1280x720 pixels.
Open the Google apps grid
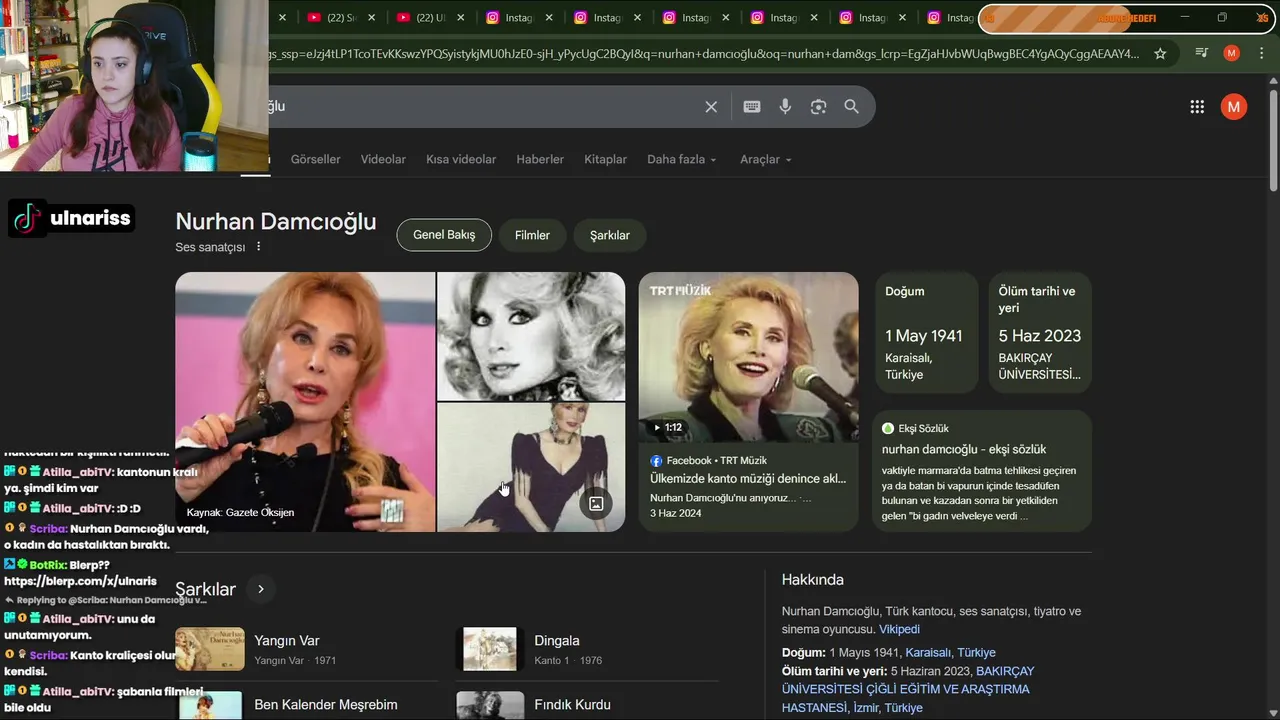coord(1197,107)
